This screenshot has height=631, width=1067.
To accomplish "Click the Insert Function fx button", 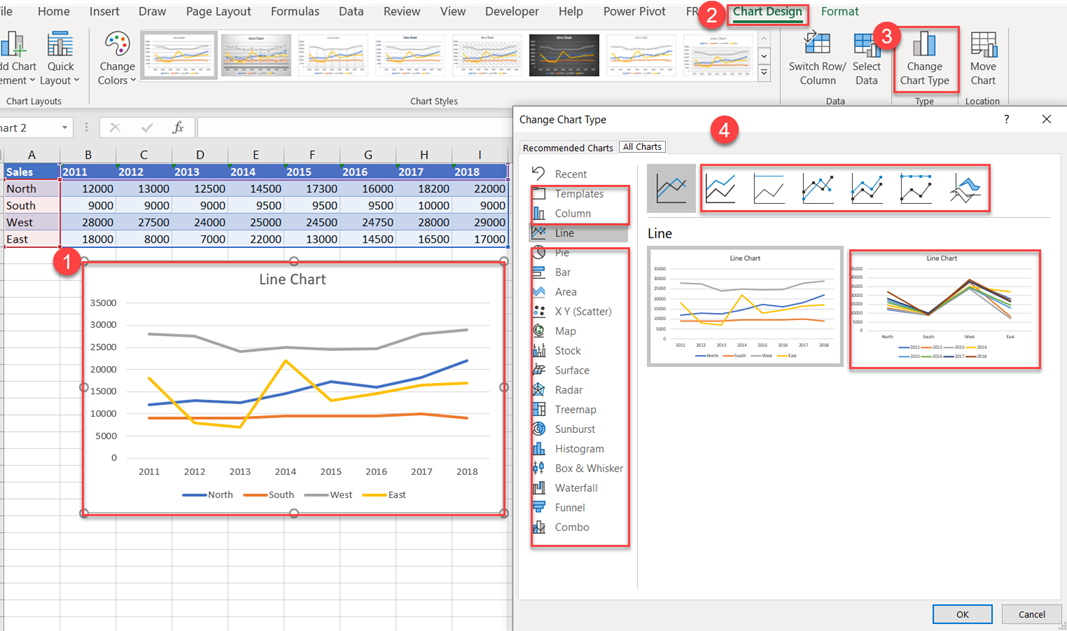I will 178,127.
